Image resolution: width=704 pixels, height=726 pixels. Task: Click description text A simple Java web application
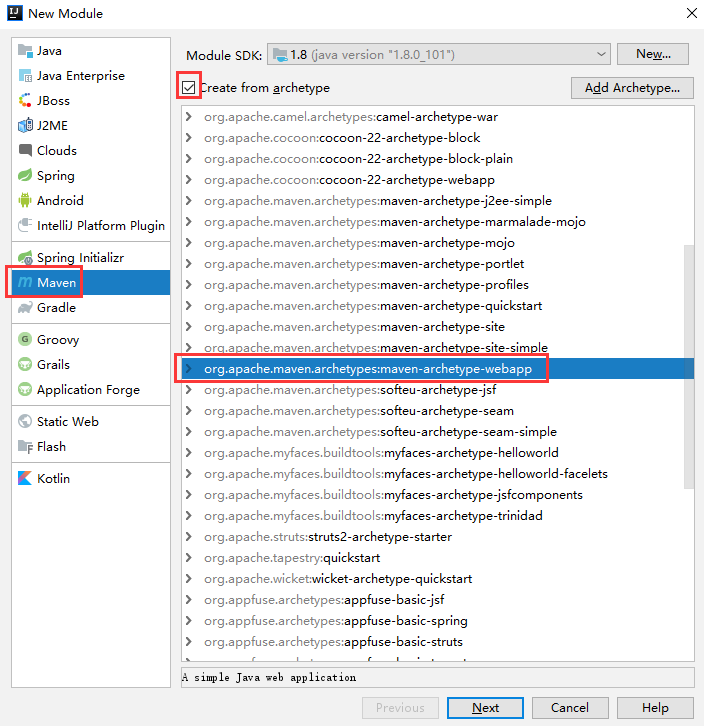tap(269, 677)
